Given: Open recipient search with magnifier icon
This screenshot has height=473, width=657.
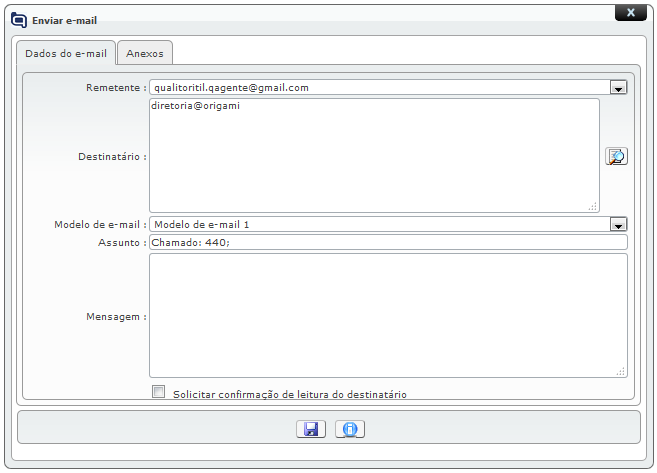Looking at the screenshot, I should pos(616,156).
